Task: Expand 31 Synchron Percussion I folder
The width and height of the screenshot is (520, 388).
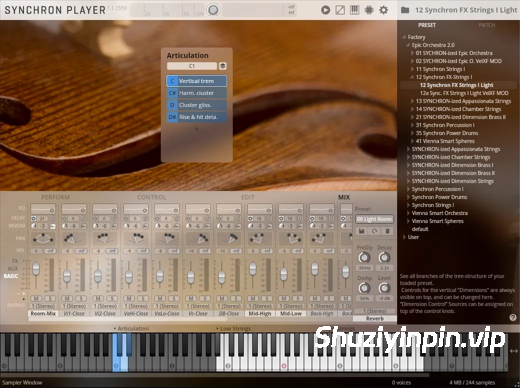Action: pyautogui.click(x=412, y=125)
